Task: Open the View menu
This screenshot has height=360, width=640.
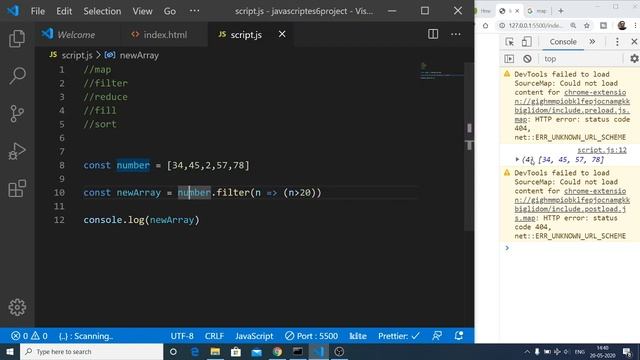Action: coord(142,11)
